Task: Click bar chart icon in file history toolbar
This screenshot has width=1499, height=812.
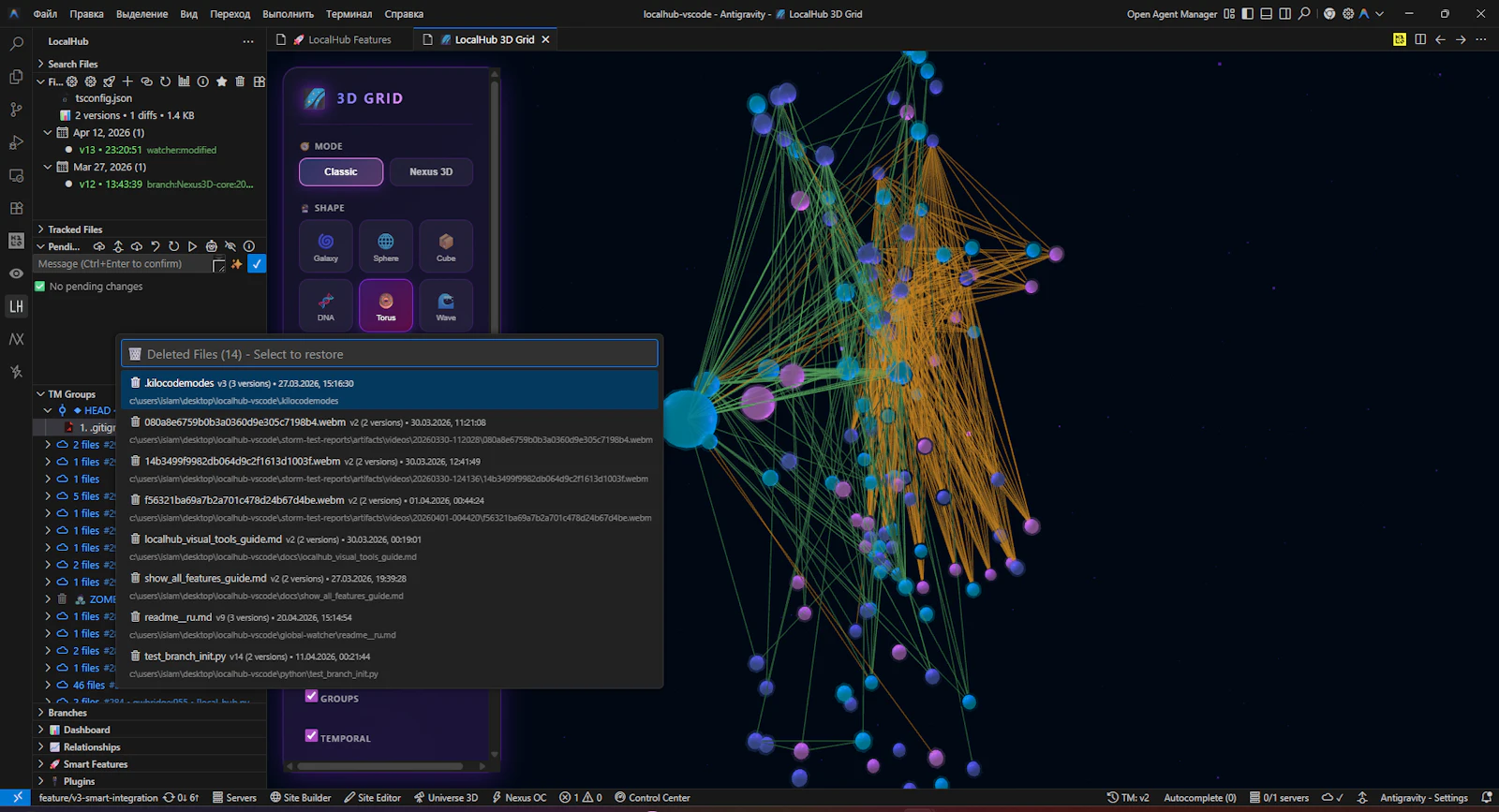Action: pyautogui.click(x=184, y=81)
